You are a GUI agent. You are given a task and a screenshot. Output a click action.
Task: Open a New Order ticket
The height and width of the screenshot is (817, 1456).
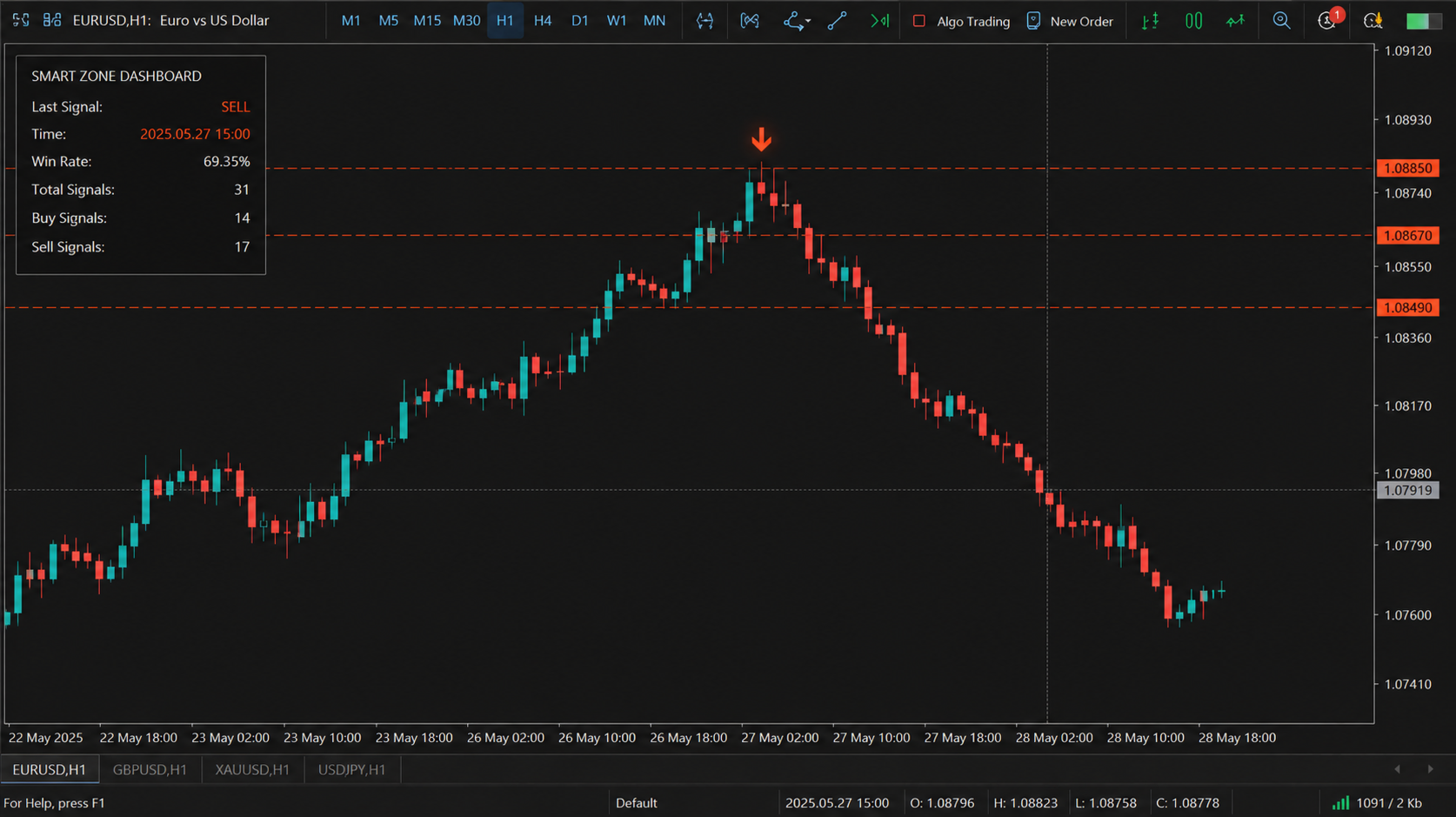1070,21
